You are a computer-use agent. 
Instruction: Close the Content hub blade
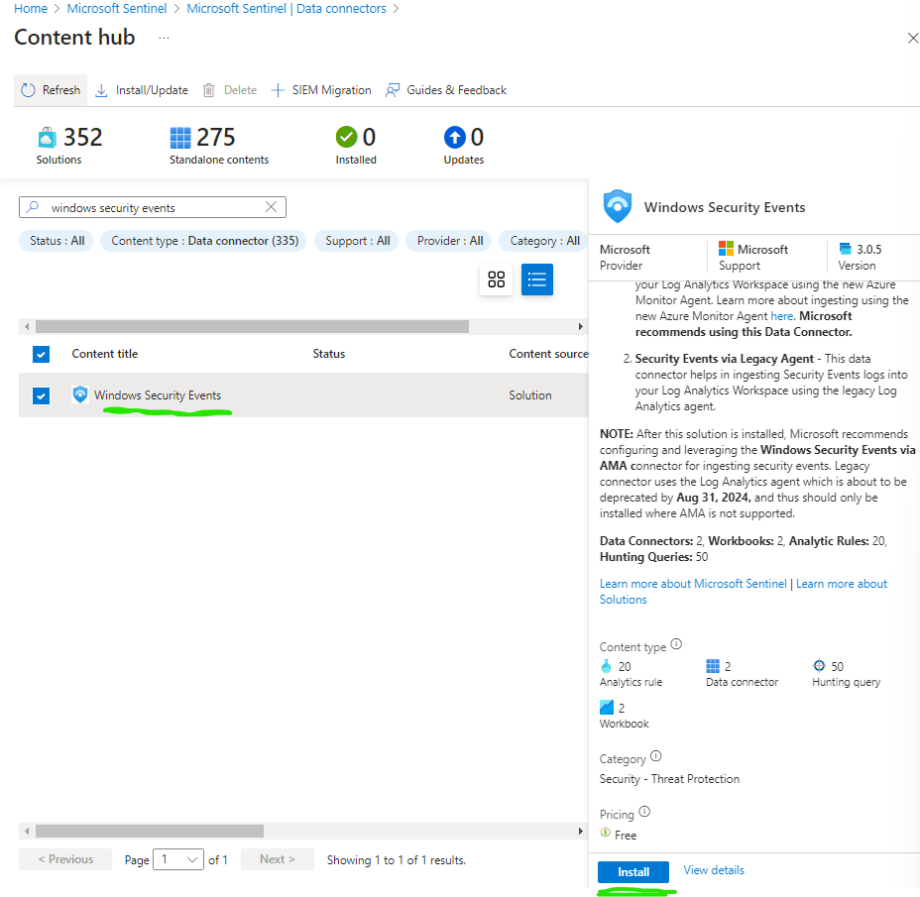click(912, 38)
